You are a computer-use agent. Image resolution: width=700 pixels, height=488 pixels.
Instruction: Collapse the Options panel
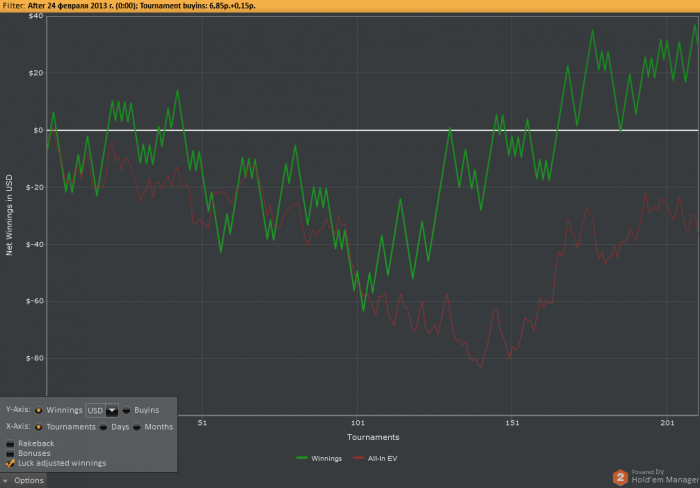point(23,480)
